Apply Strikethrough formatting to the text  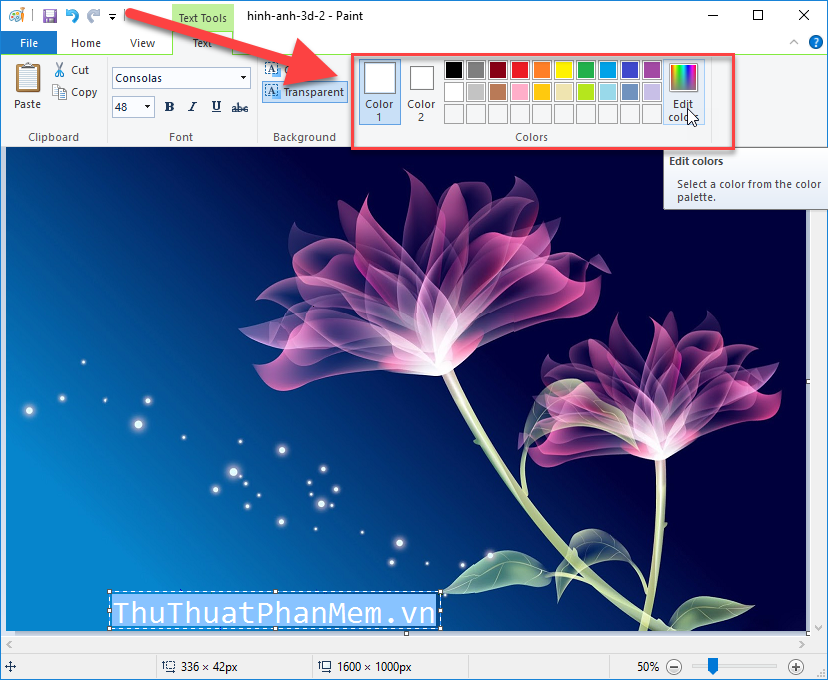tap(240, 106)
